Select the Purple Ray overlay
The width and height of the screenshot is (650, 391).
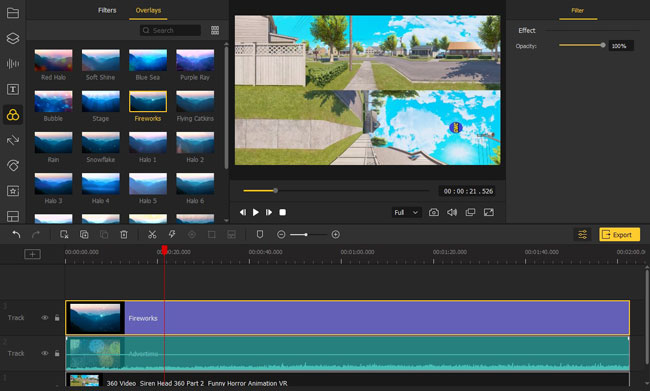click(195, 61)
